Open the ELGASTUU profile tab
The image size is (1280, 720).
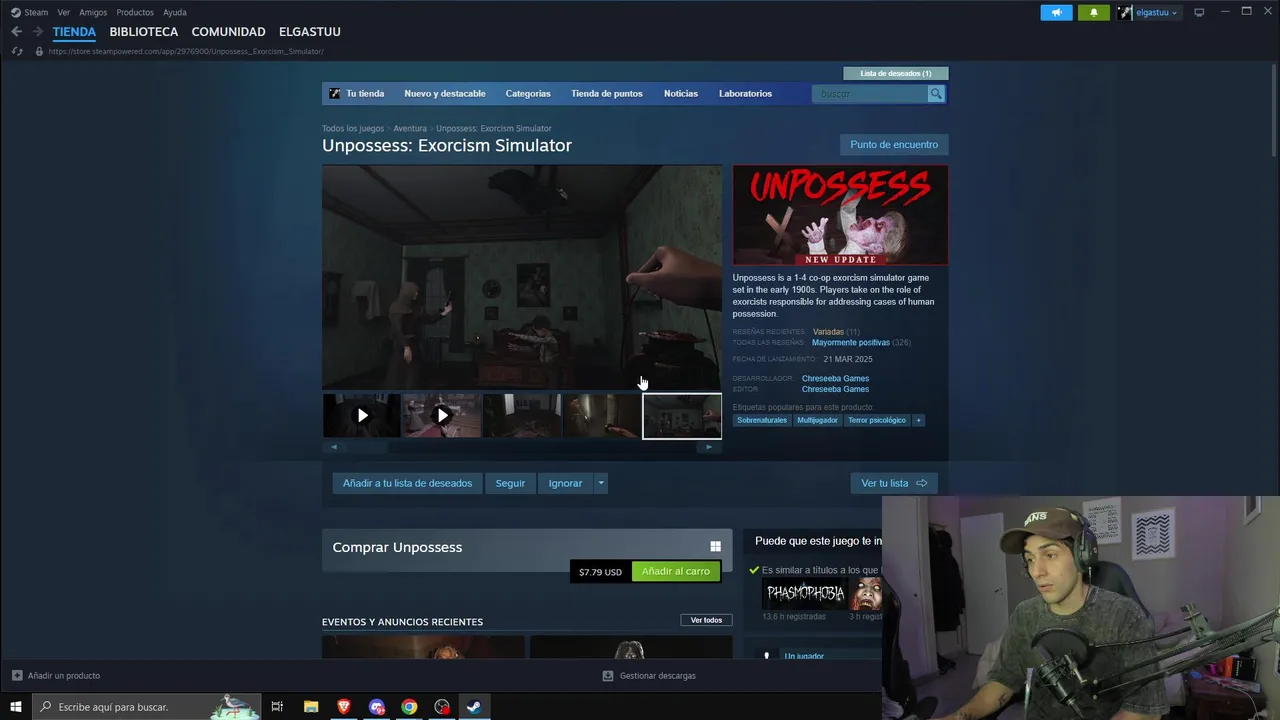coord(310,32)
